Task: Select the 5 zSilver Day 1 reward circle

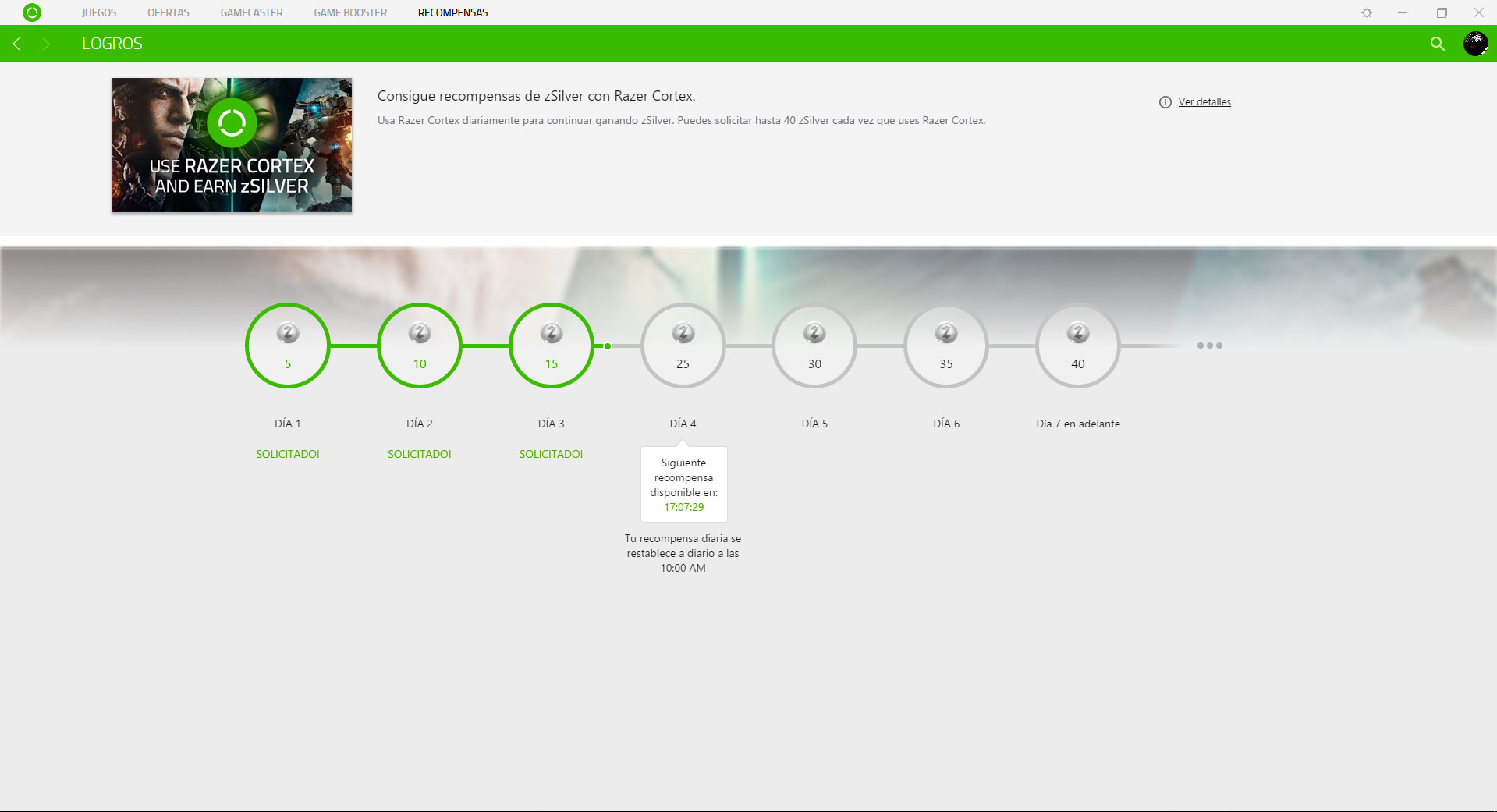Action: [x=288, y=346]
